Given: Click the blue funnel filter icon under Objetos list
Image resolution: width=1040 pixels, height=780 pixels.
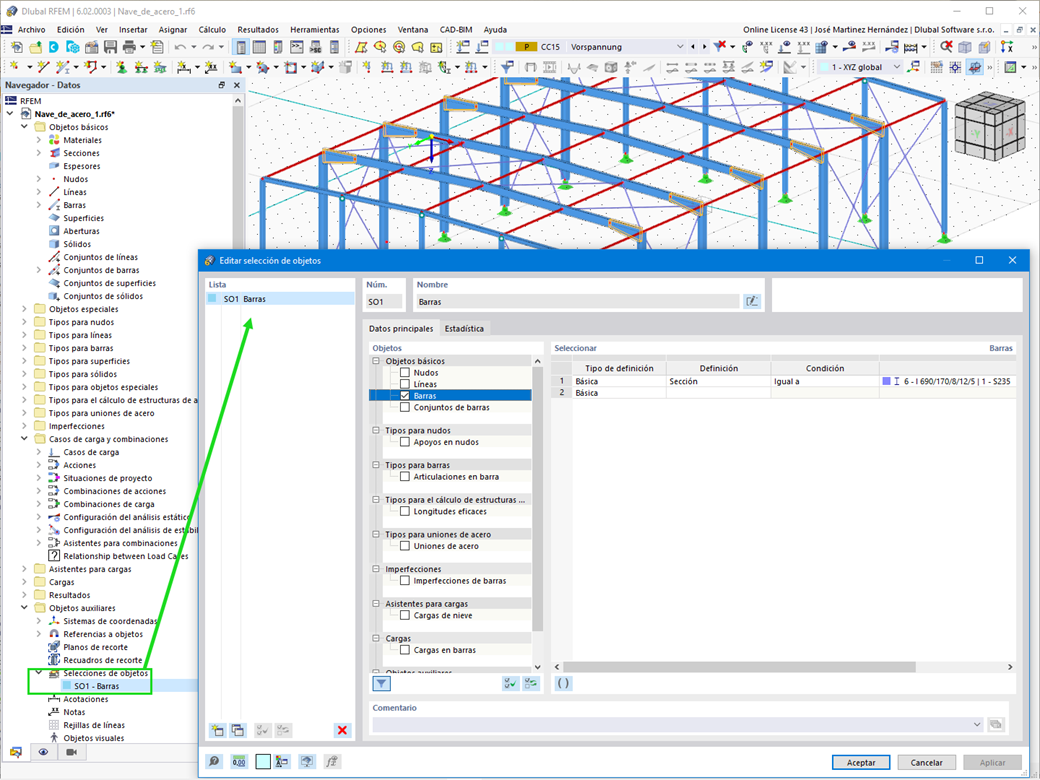Looking at the screenshot, I should click(381, 683).
